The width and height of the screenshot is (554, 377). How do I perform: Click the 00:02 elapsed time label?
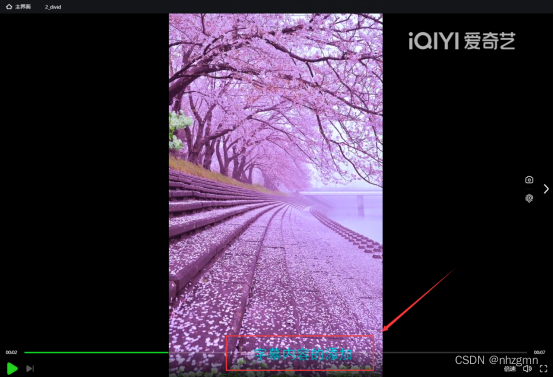11,352
